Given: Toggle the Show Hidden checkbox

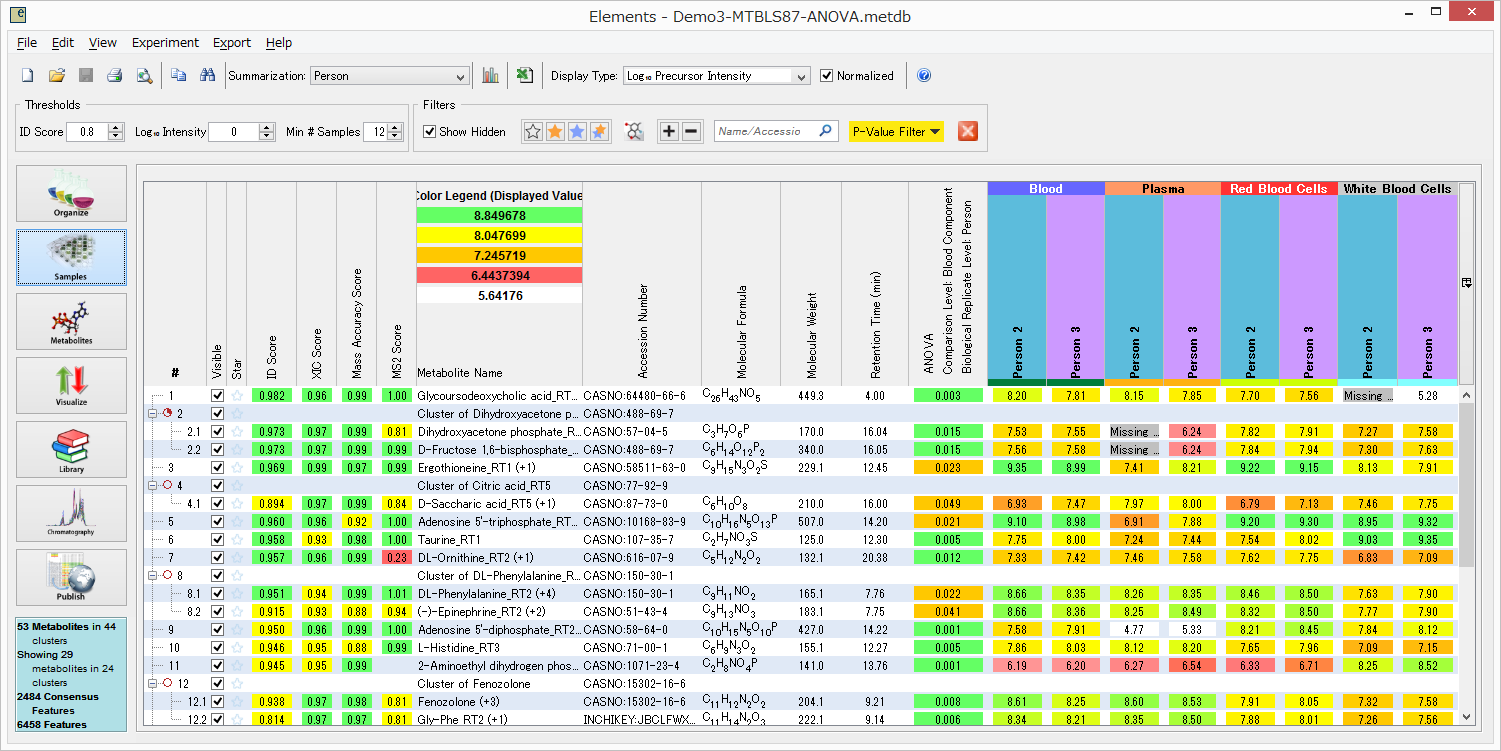Looking at the screenshot, I should pos(430,132).
